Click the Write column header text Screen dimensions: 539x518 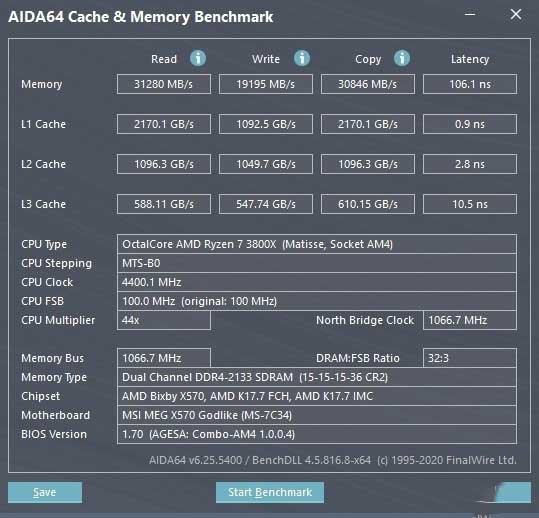(x=266, y=59)
